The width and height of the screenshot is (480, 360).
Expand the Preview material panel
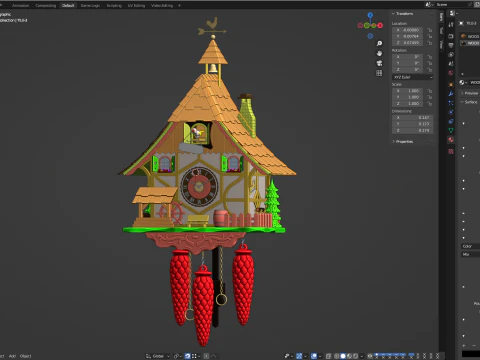pyautogui.click(x=470, y=93)
